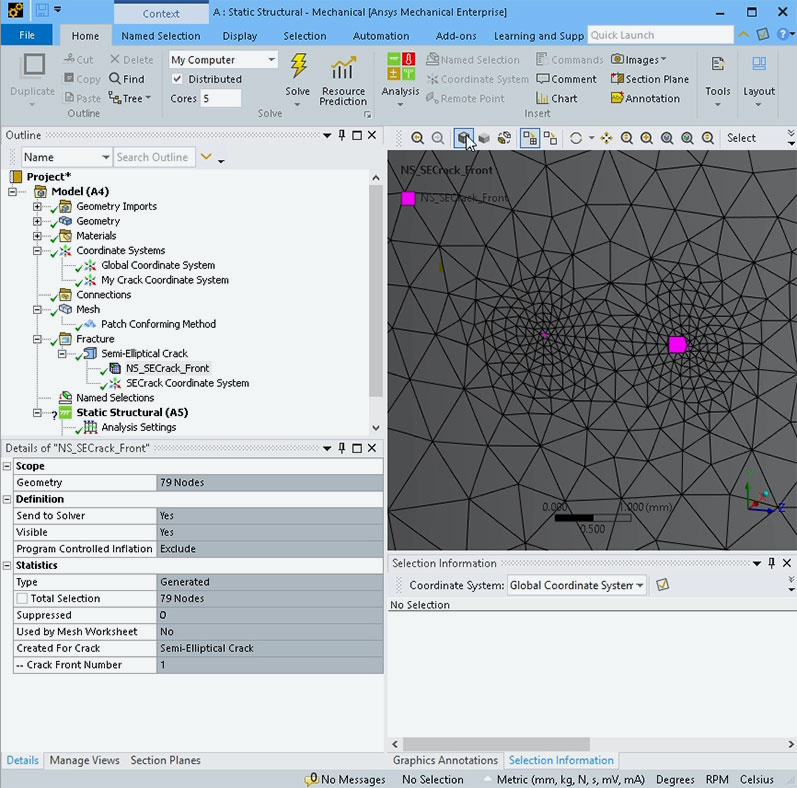Click the Comment button
The width and height of the screenshot is (797, 788).
[x=566, y=79]
